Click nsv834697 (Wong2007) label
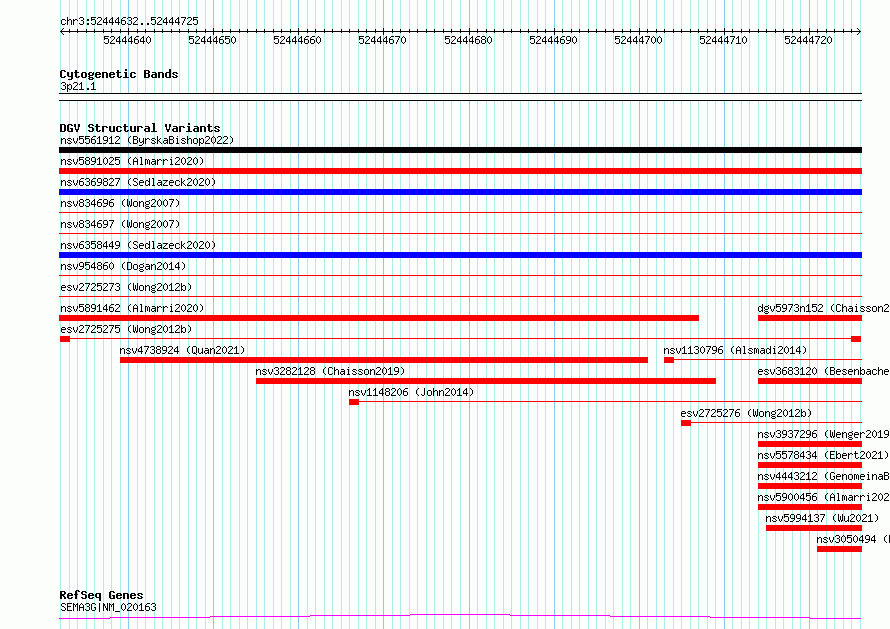Viewport: 890px width, 629px height. (120, 224)
